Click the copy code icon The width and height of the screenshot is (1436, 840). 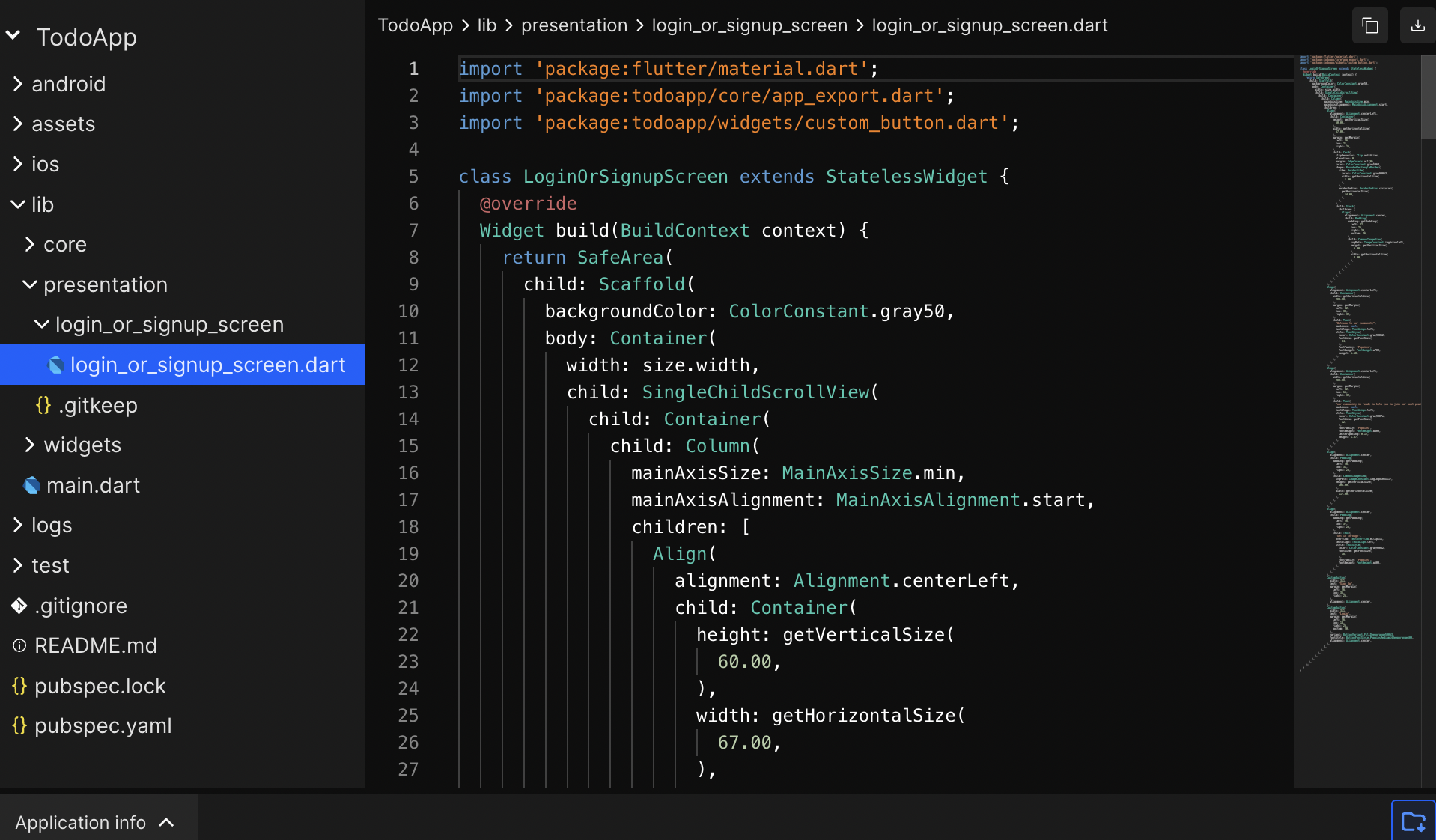tap(1370, 25)
